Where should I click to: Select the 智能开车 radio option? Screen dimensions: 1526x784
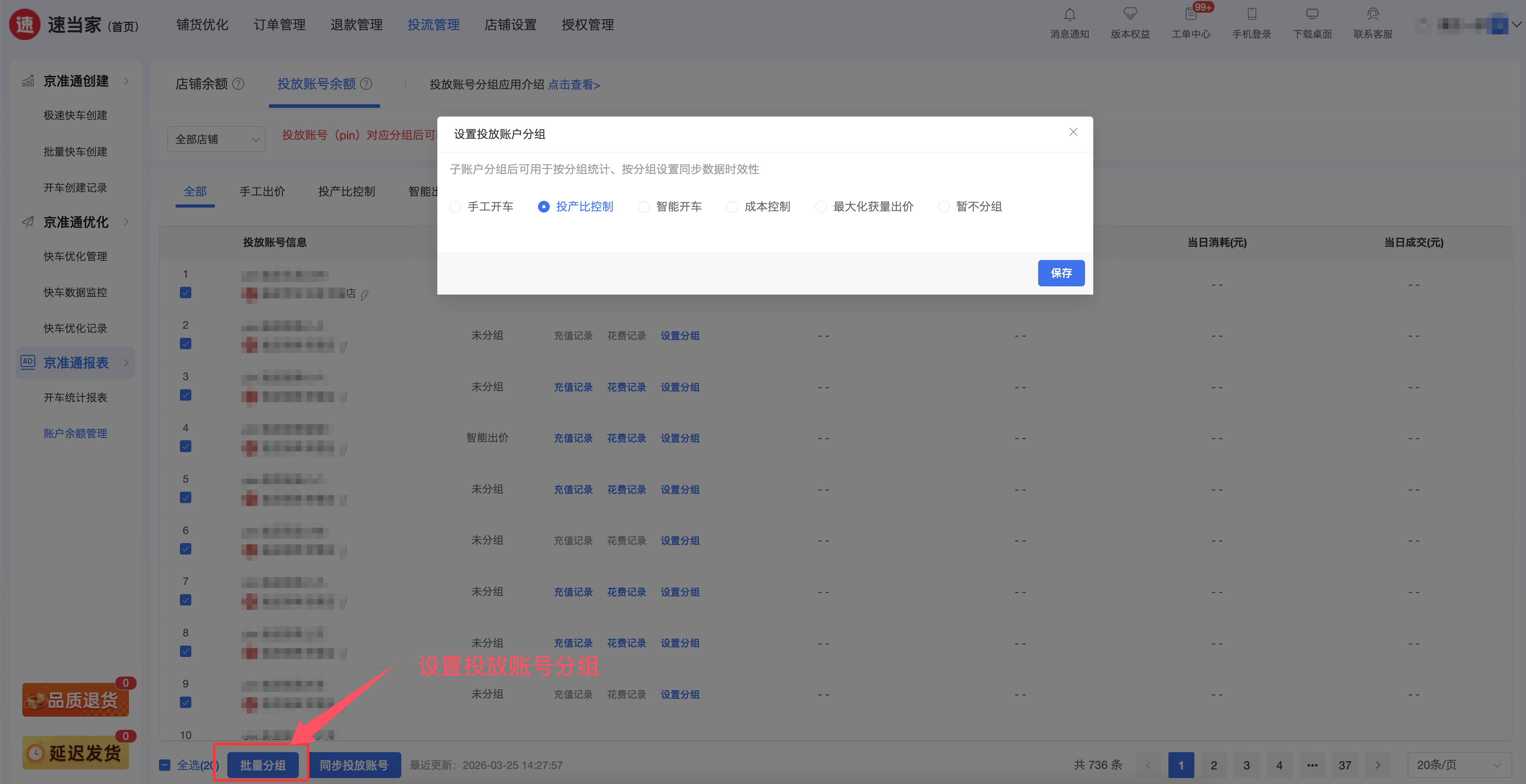coord(643,207)
